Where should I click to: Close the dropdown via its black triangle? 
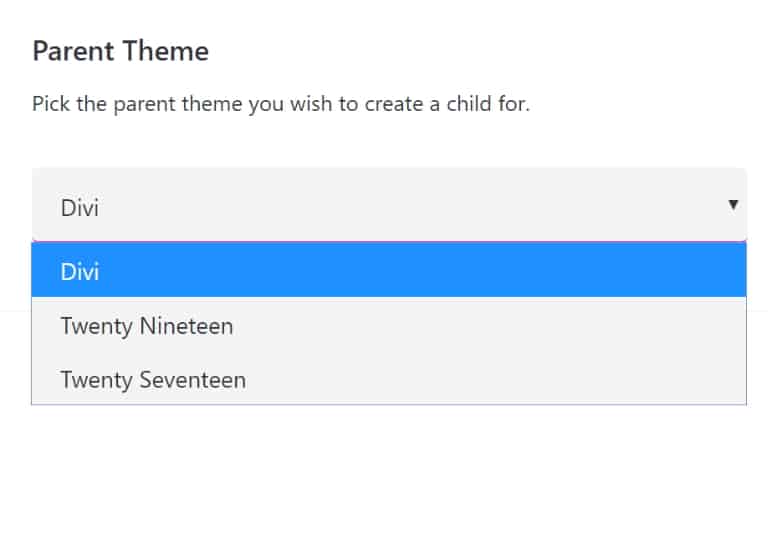click(x=733, y=204)
